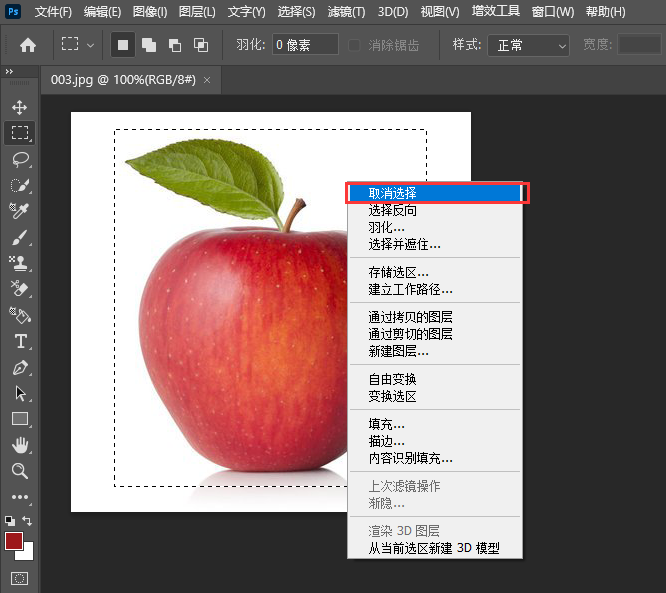Select the Pen tool

[20, 367]
